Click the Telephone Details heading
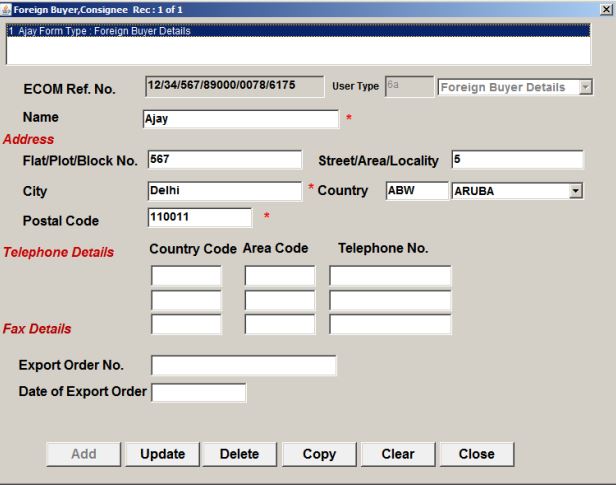 tap(59, 252)
